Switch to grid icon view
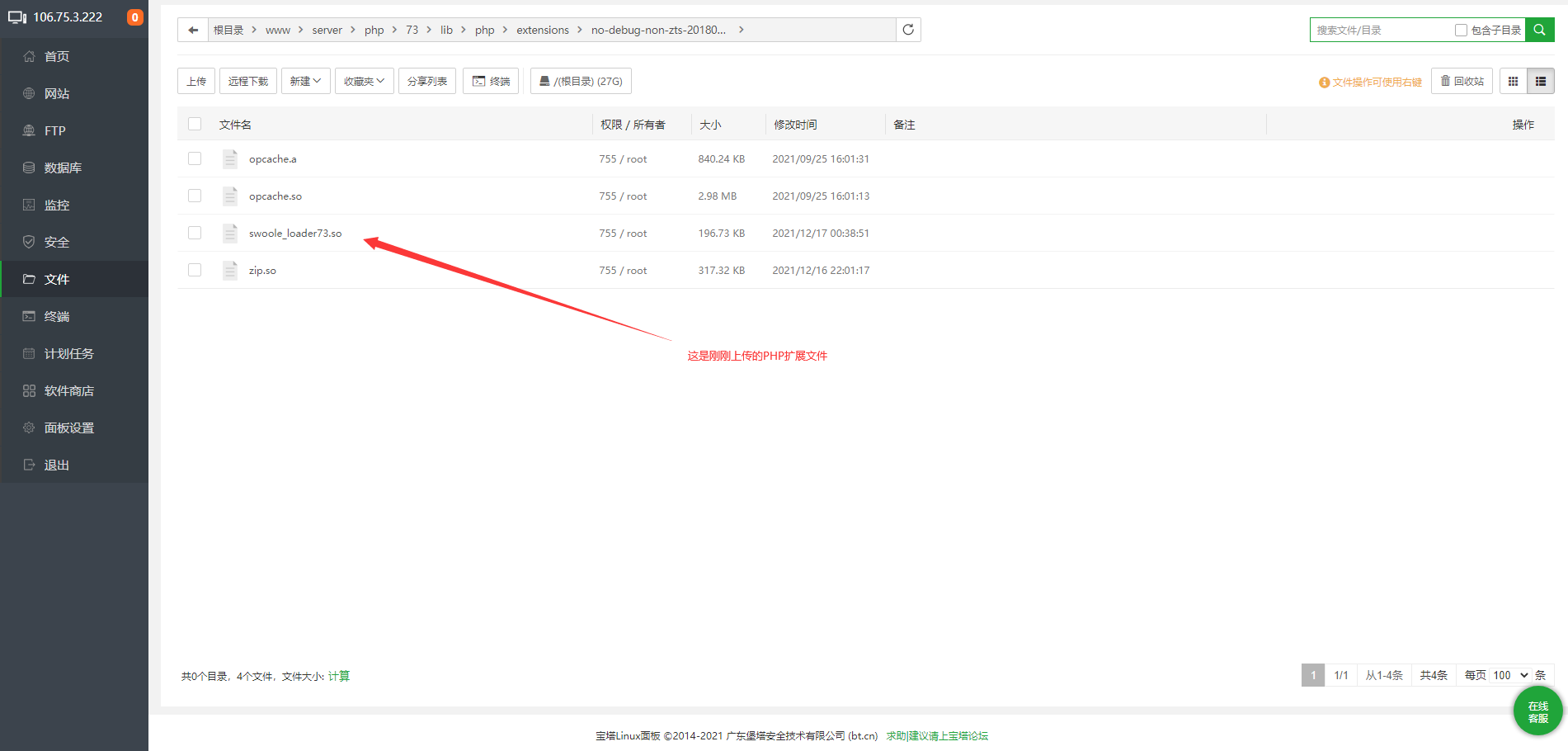 (1513, 81)
